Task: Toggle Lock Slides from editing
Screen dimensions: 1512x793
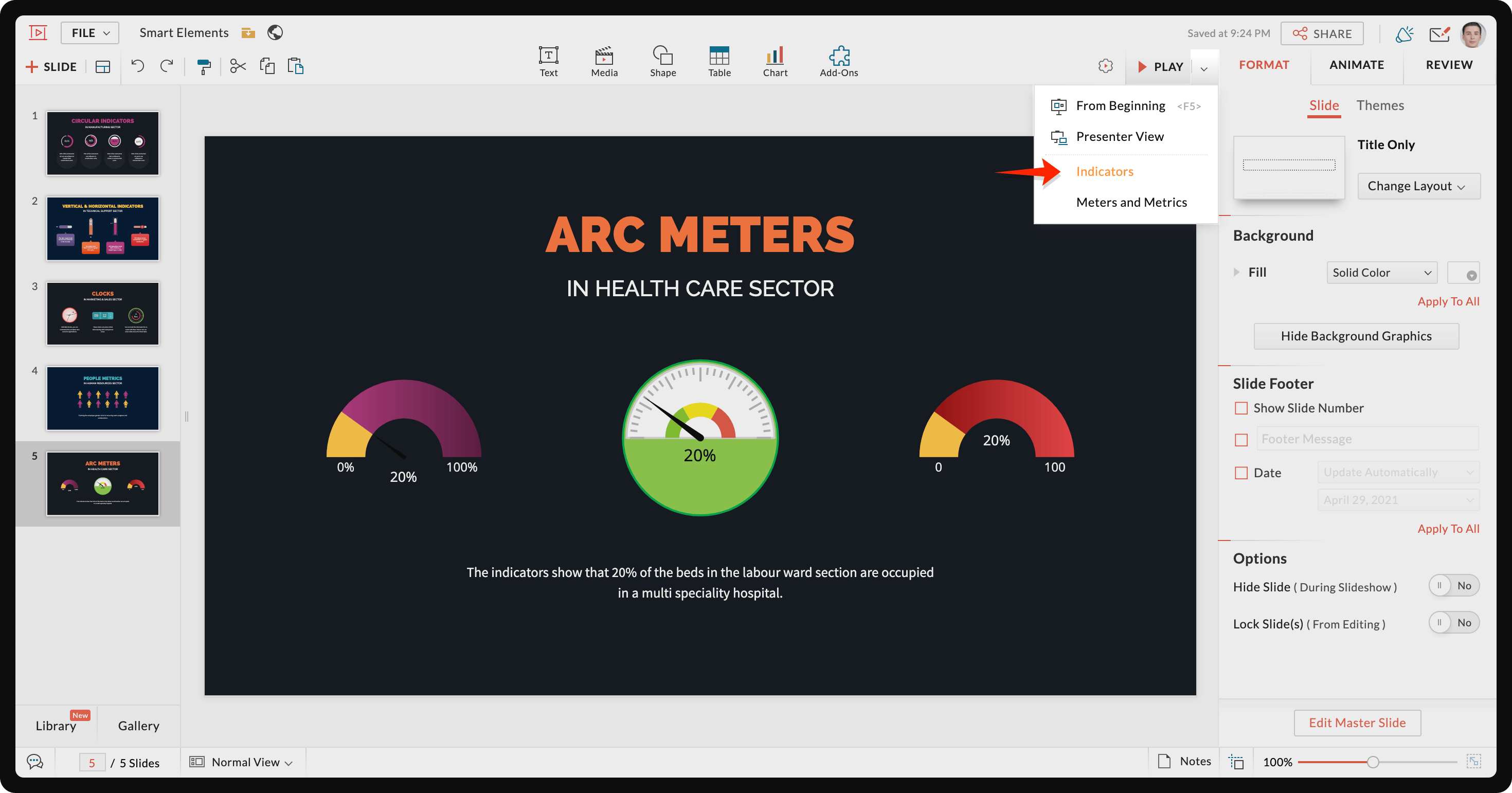Action: (x=1453, y=622)
